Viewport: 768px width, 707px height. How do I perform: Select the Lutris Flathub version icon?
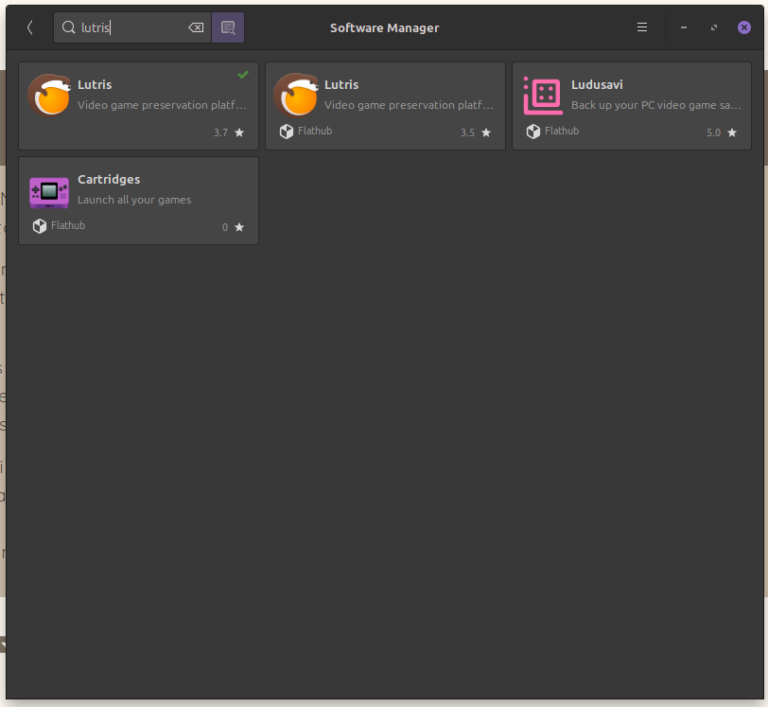(296, 96)
